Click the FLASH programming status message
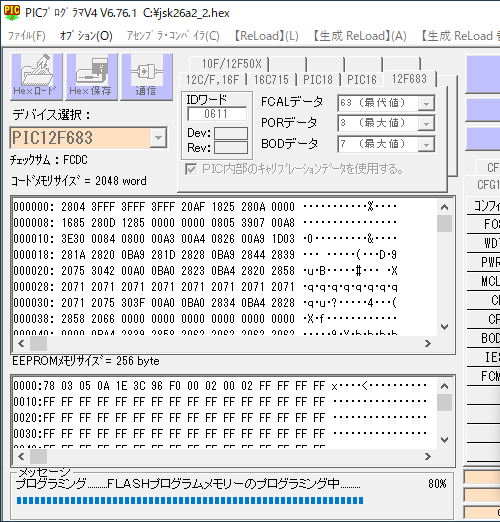The height and width of the screenshot is (522, 500). tap(188, 484)
